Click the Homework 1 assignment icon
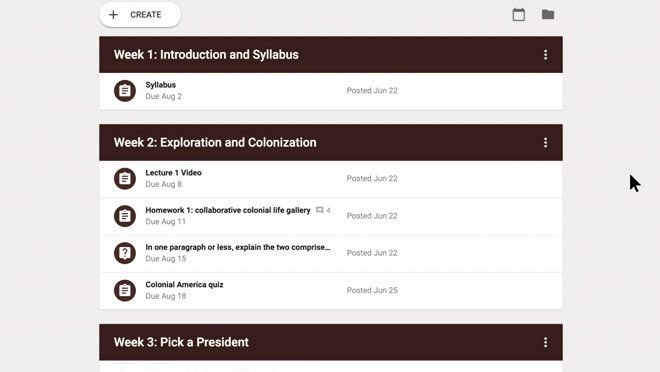Viewport: 660px width, 372px height. 125,216
